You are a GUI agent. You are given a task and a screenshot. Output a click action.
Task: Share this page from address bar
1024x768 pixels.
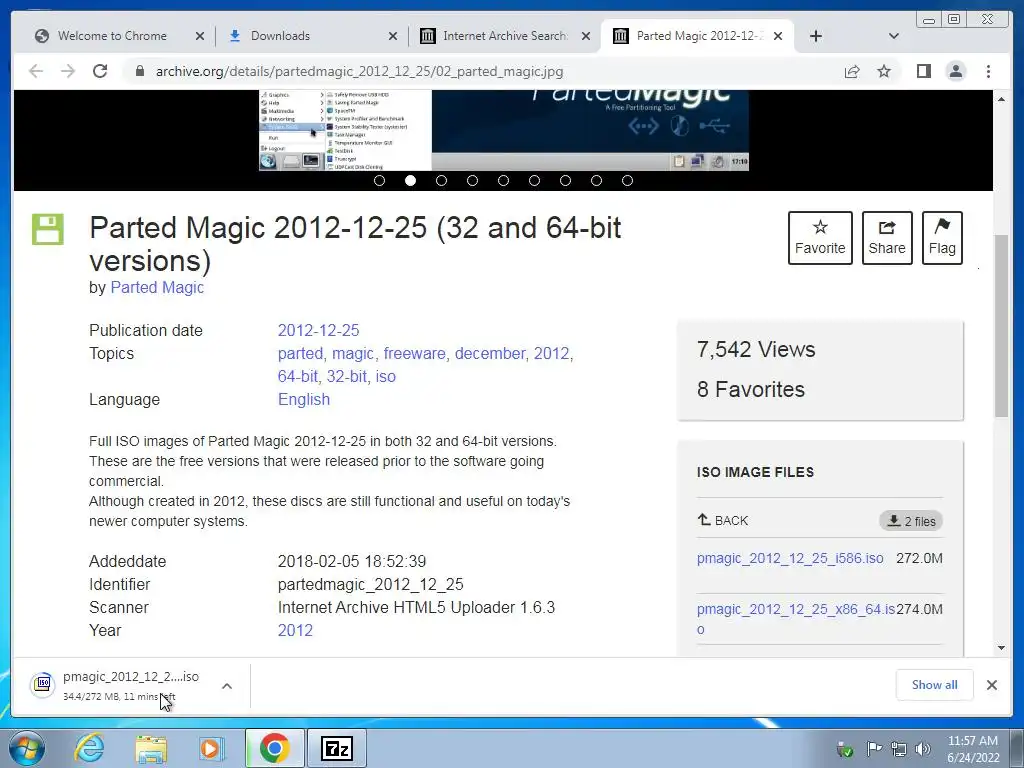coord(852,71)
